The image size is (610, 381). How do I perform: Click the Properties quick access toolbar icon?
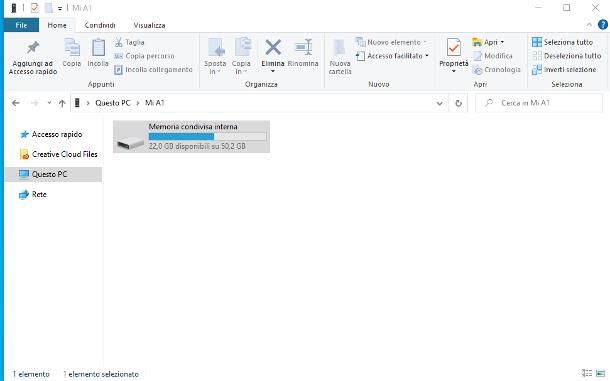(x=35, y=8)
